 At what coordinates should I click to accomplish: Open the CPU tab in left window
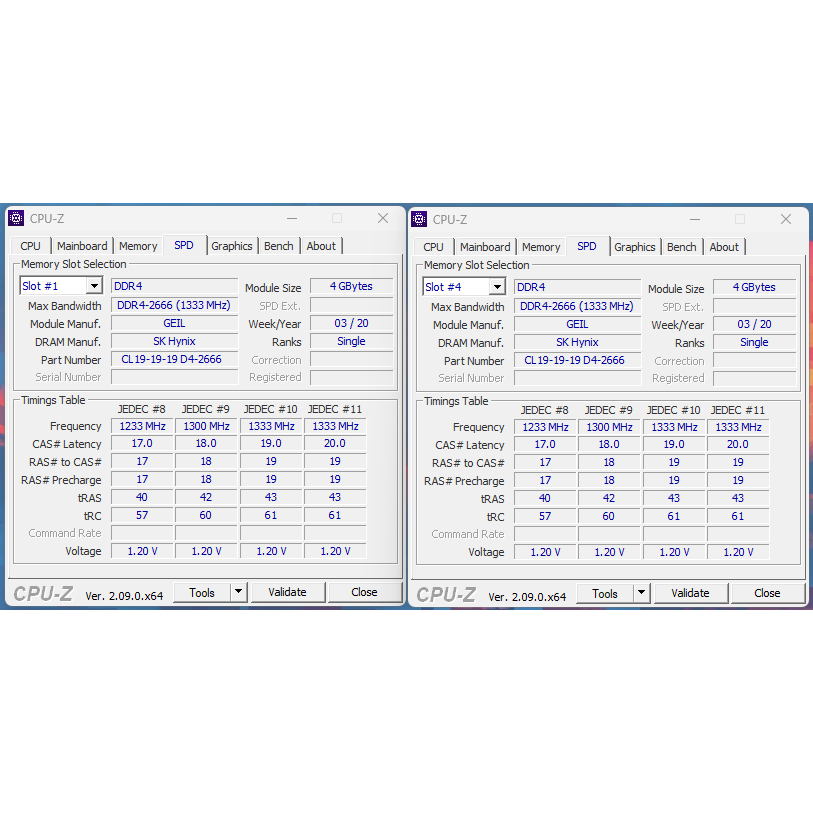[31, 246]
